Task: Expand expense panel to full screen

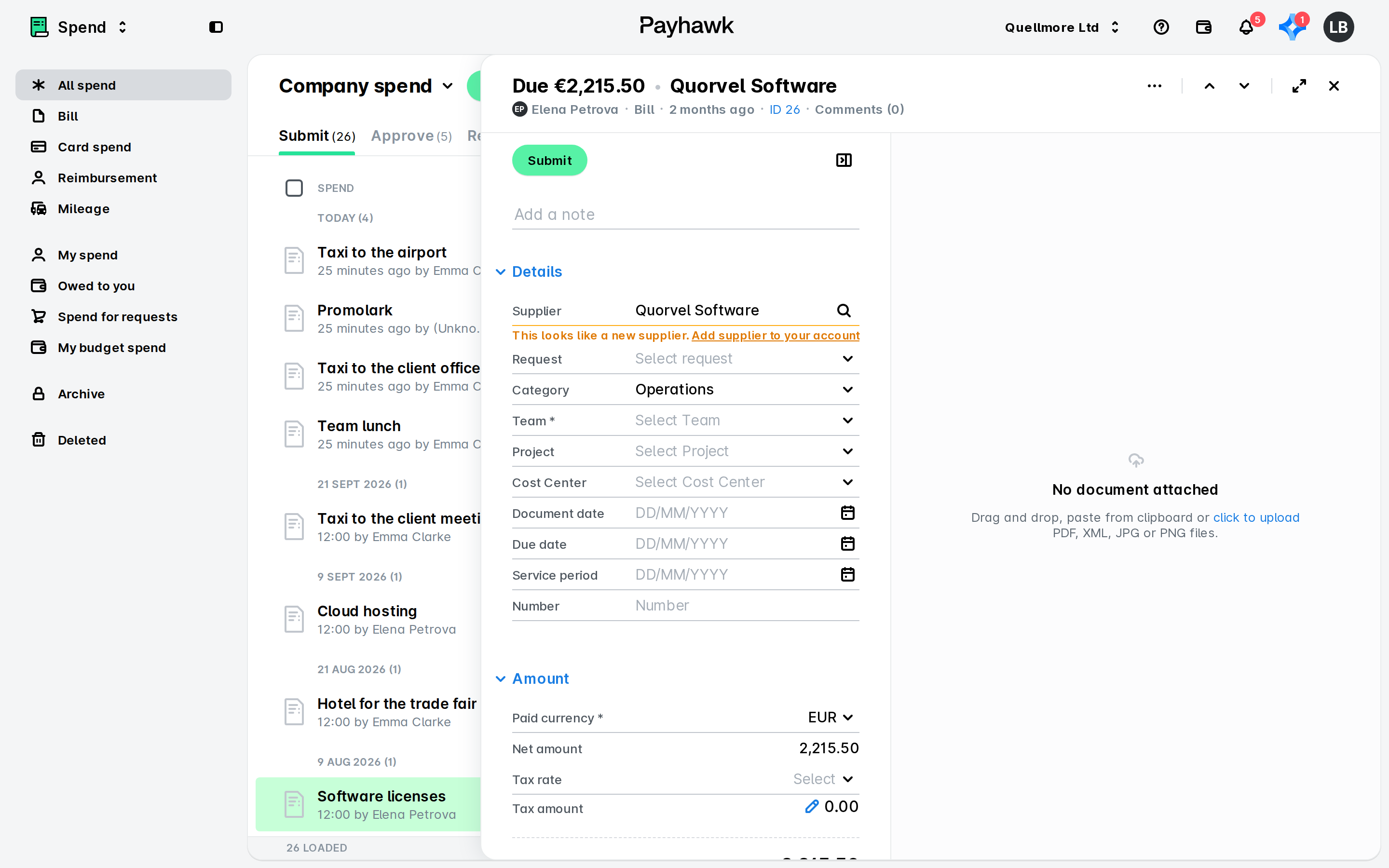Action: click(x=1299, y=86)
